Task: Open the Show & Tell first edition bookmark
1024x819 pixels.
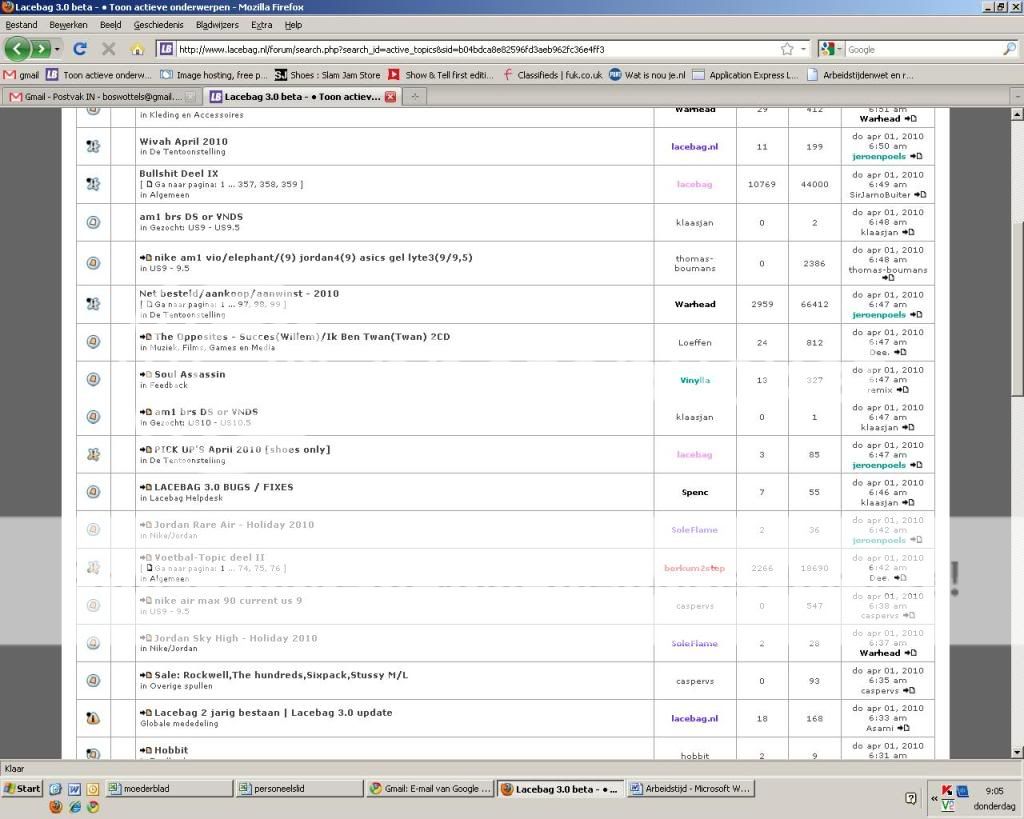Action: point(441,75)
